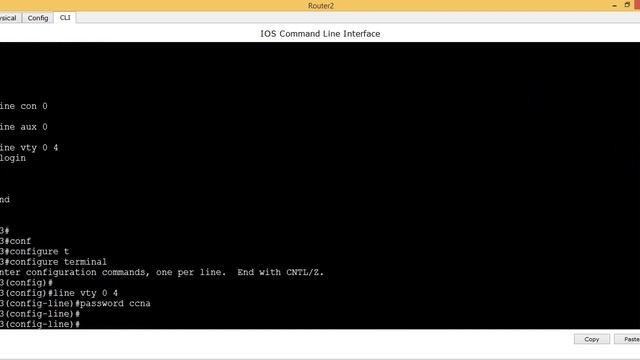The height and width of the screenshot is (360, 640).
Task: Switch to the Config tab
Action: click(38, 18)
